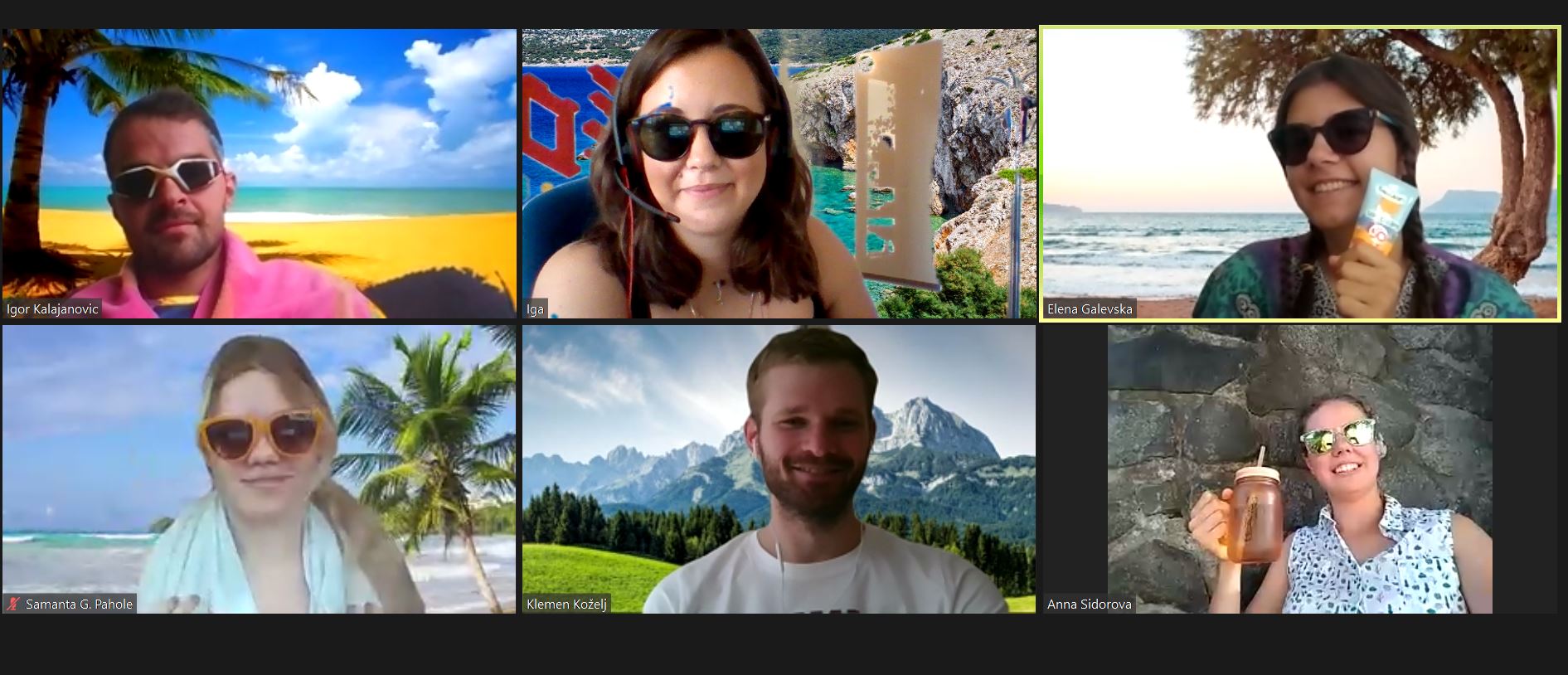
Task: Select Anna Sidorova's video tile
Action: [1299, 469]
